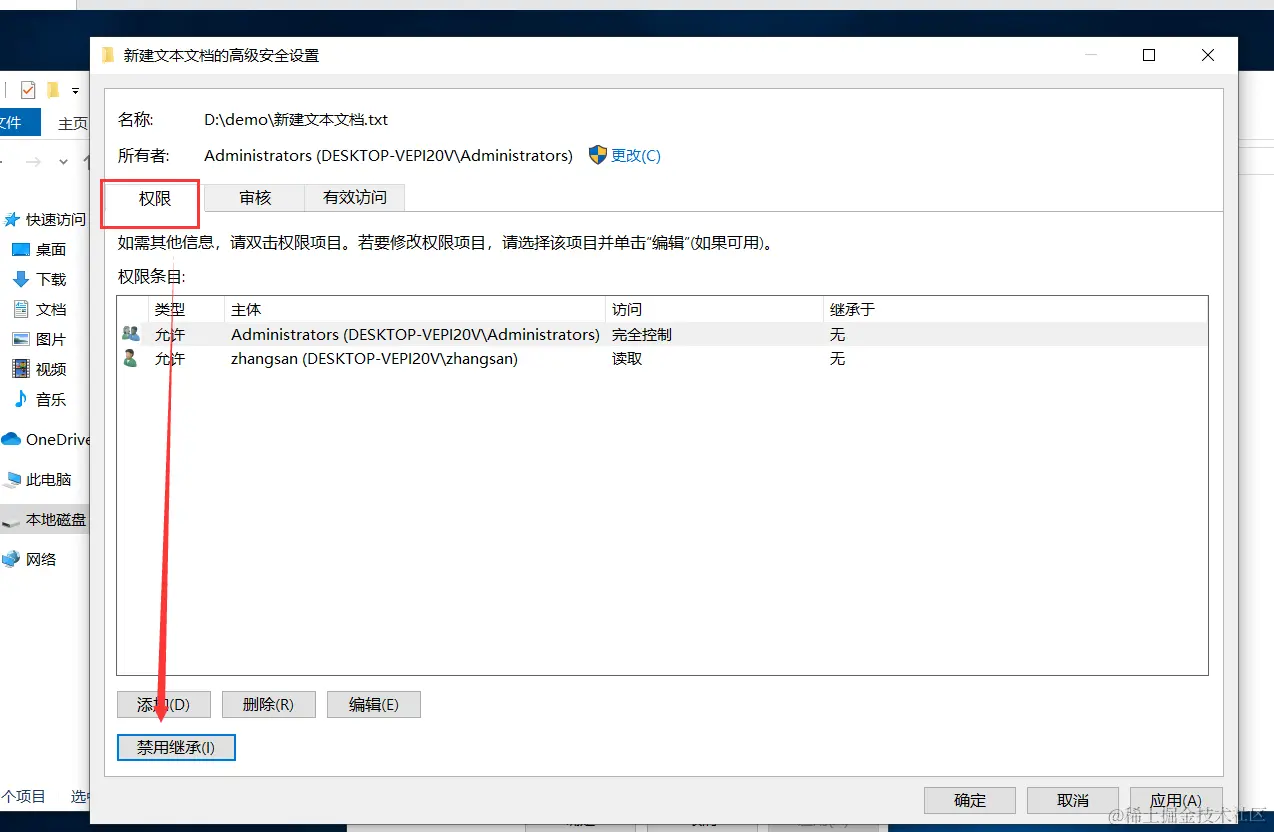Screen dimensions: 1274x832
Task: Select the 网络 (Network) sidebar icon
Action: tap(12, 559)
